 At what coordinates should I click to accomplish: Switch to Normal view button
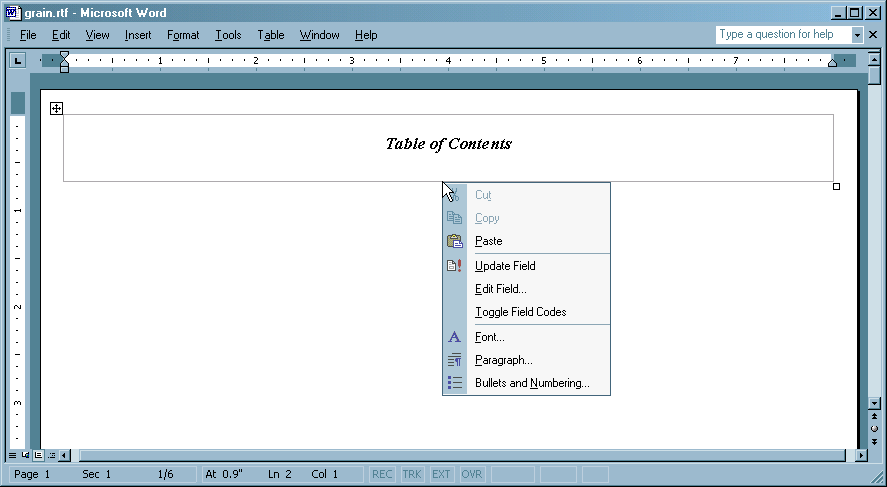pyautogui.click(x=12, y=455)
